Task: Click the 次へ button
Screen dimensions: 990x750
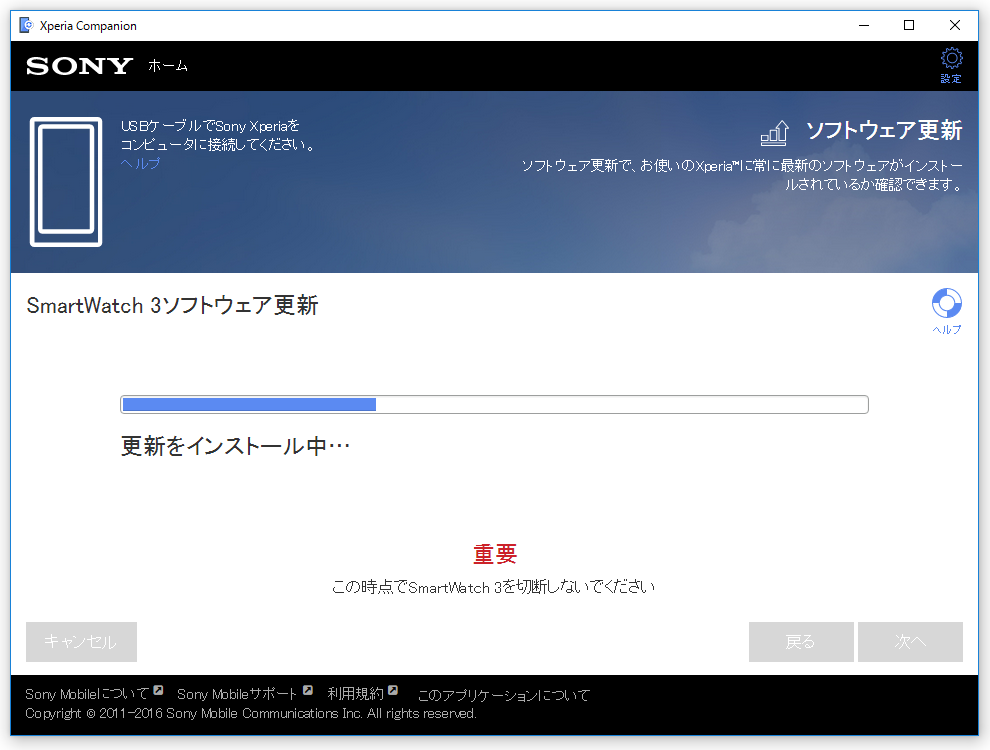Action: (x=910, y=642)
